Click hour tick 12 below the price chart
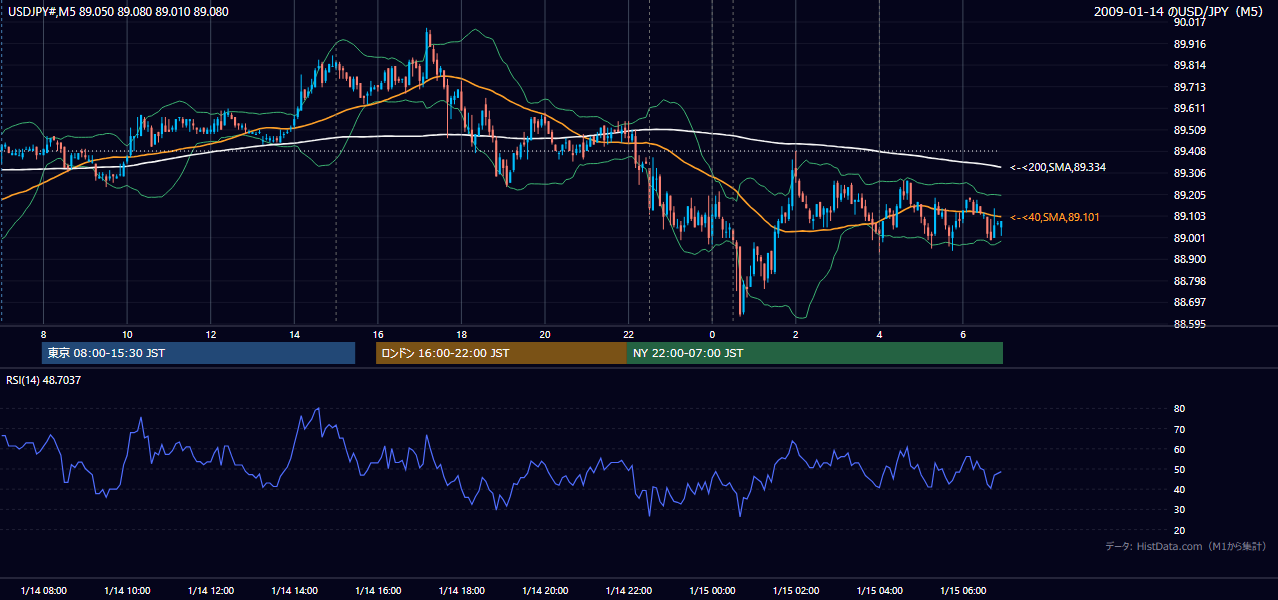1278x600 pixels. pos(211,334)
